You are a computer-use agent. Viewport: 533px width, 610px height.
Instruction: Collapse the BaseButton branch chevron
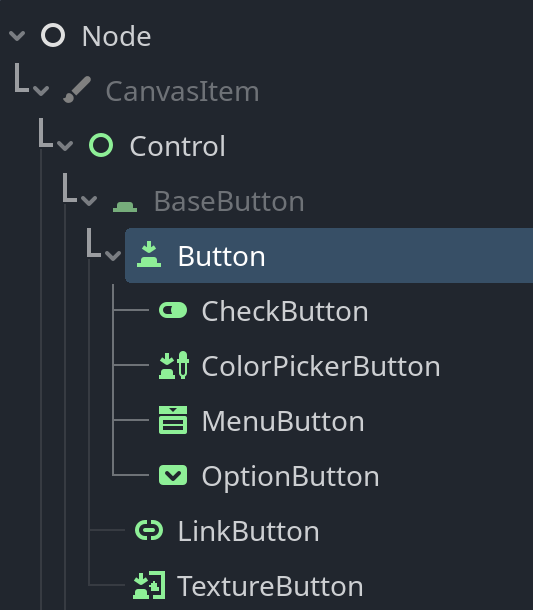89,201
